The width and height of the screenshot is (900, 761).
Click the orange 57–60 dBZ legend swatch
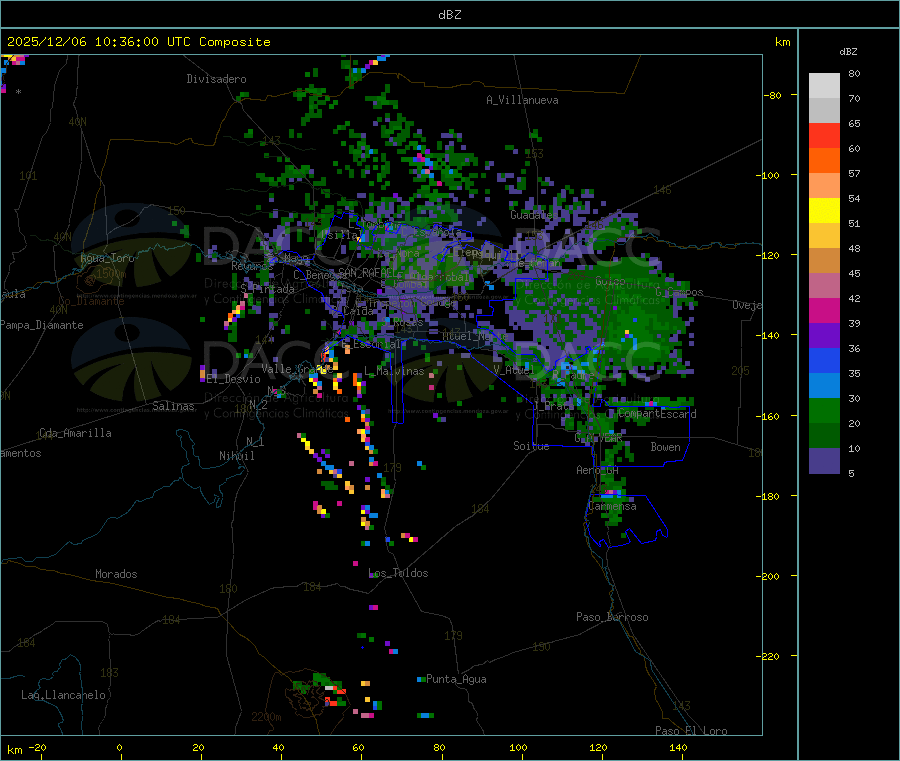pyautogui.click(x=824, y=161)
